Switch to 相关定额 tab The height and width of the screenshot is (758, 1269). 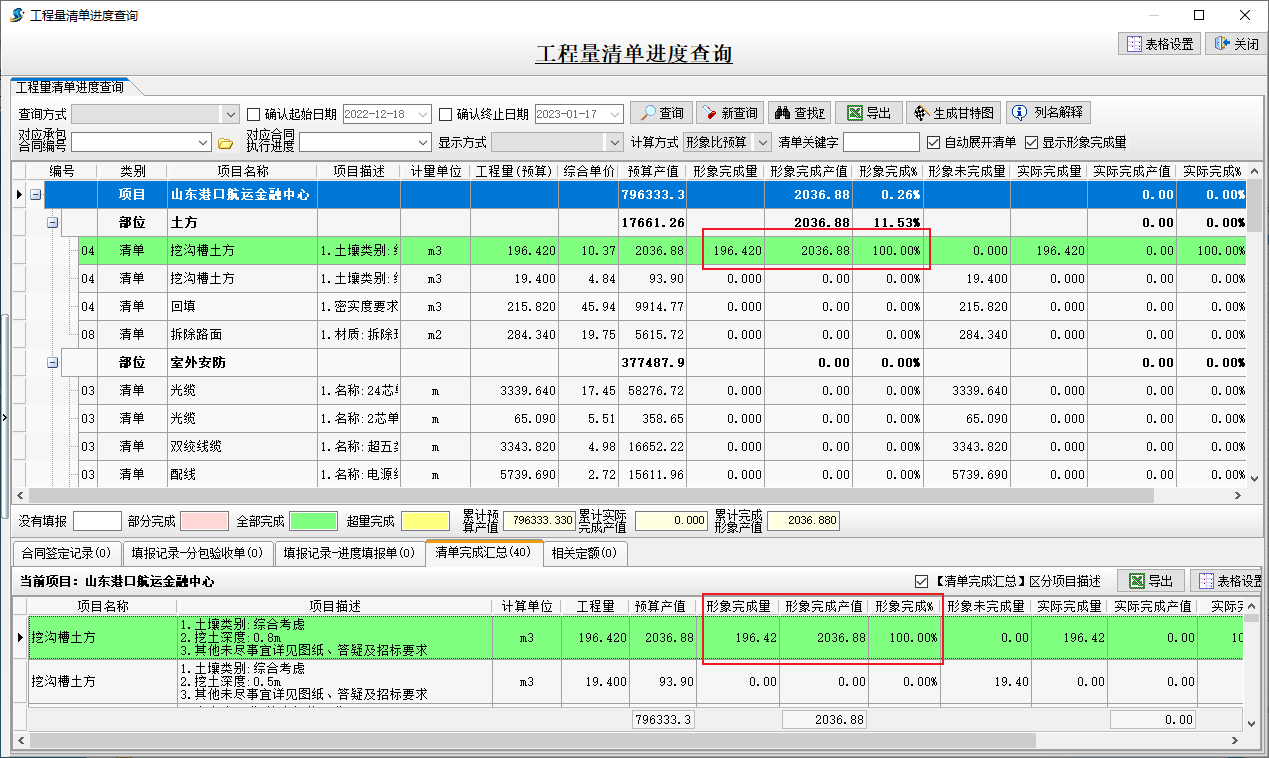[585, 553]
